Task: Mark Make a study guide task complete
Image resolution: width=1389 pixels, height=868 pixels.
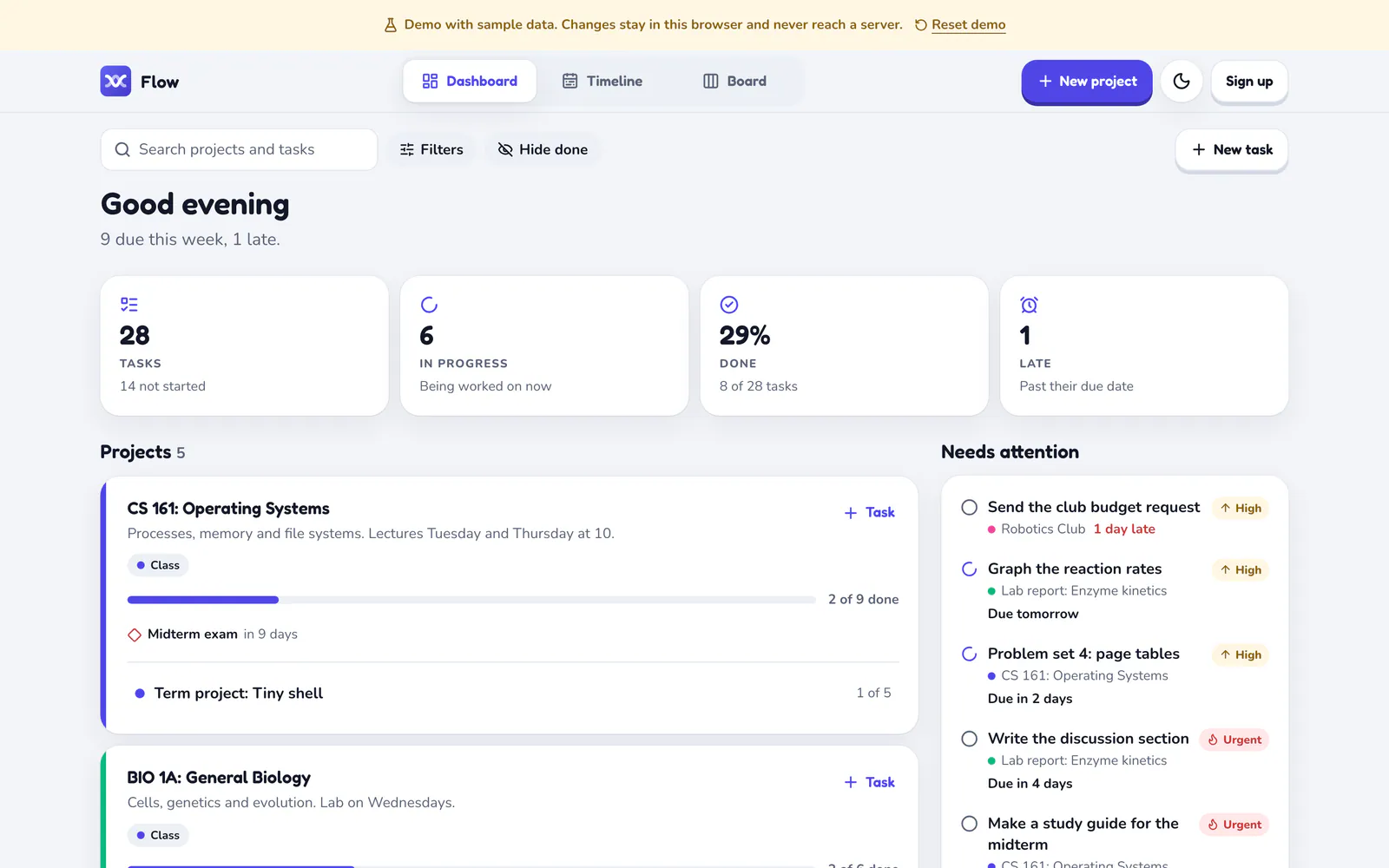Action: tap(970, 824)
